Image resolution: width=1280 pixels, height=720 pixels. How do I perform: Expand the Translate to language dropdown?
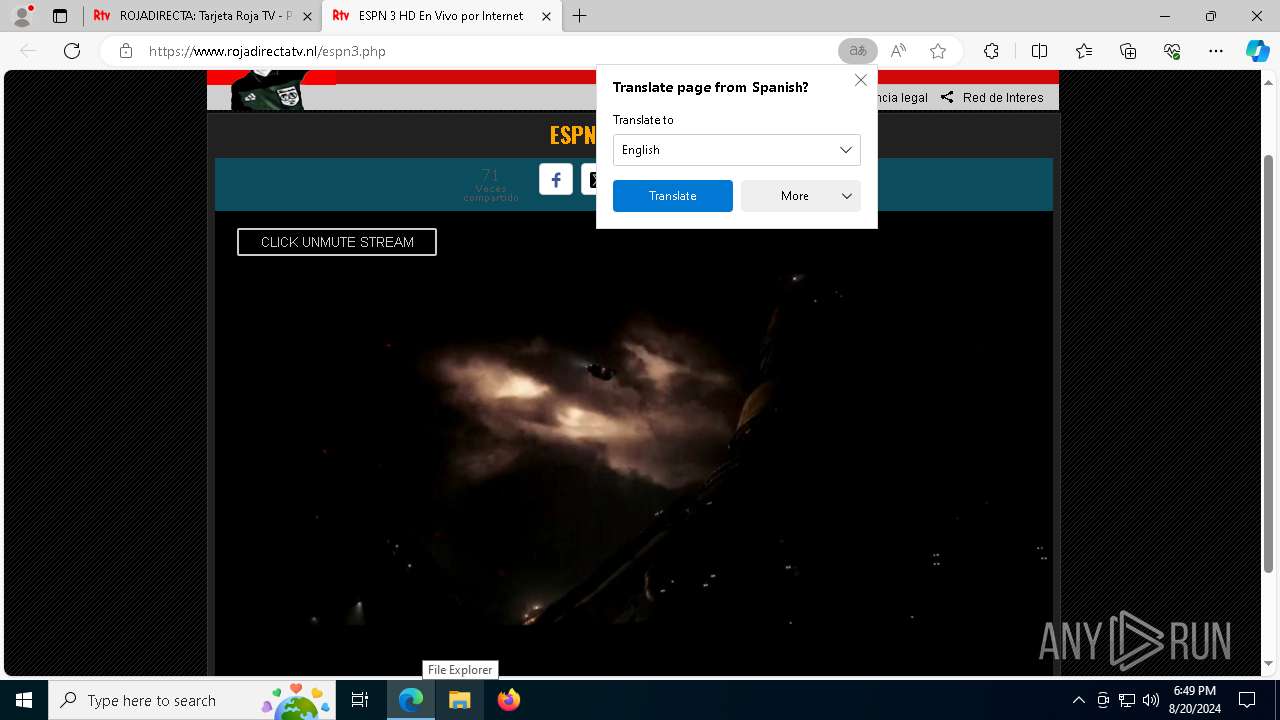737,150
